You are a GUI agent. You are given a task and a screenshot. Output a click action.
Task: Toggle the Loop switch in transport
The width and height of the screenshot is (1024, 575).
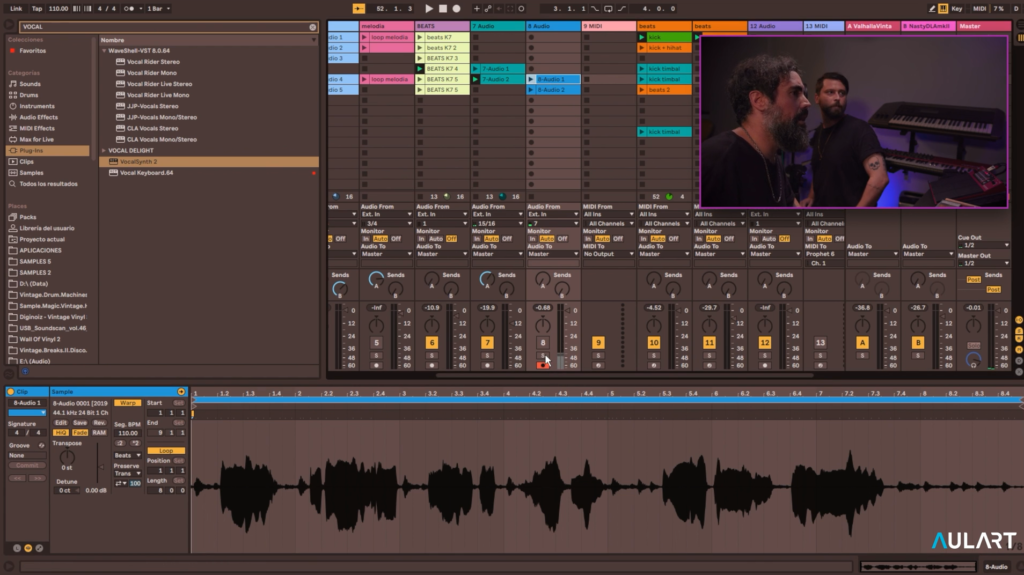pyautogui.click(x=608, y=8)
